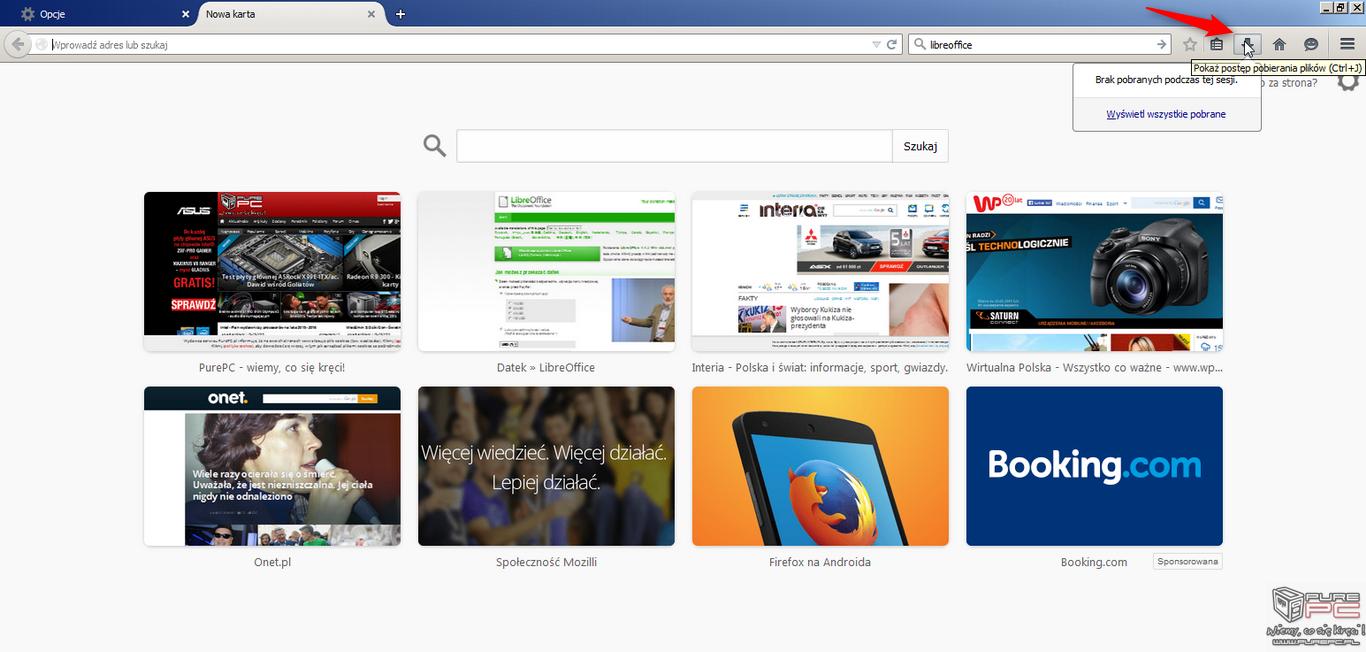Viewport: 1366px width, 652px height.
Task: Click the 'Firefox na Androida' caption text
Action: point(820,562)
